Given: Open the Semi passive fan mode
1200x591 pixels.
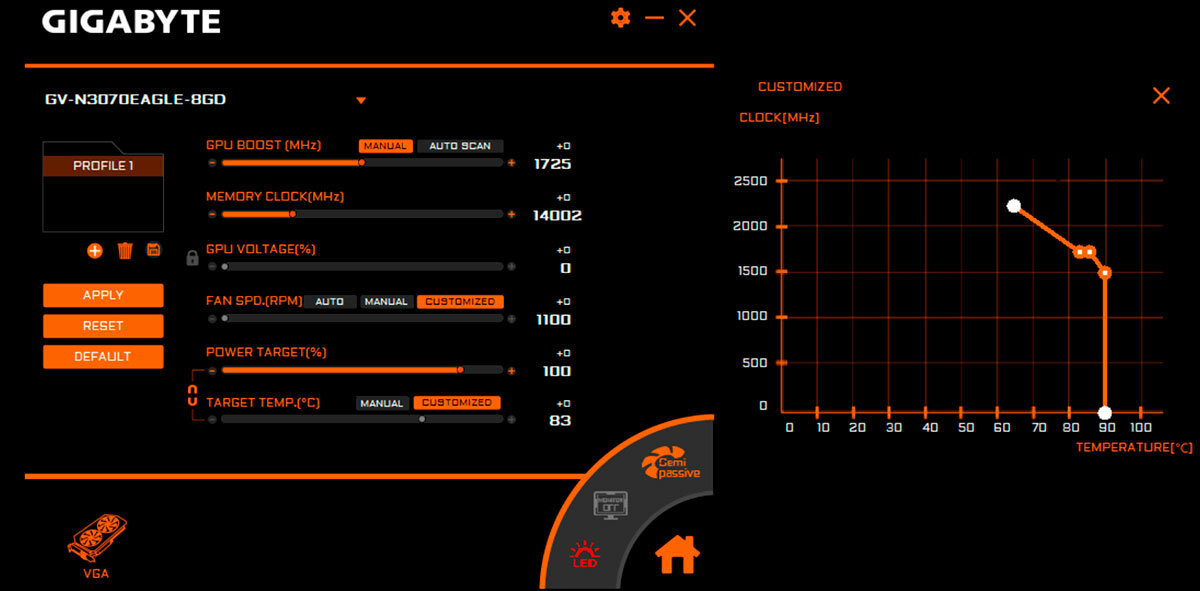Looking at the screenshot, I should click(x=671, y=465).
